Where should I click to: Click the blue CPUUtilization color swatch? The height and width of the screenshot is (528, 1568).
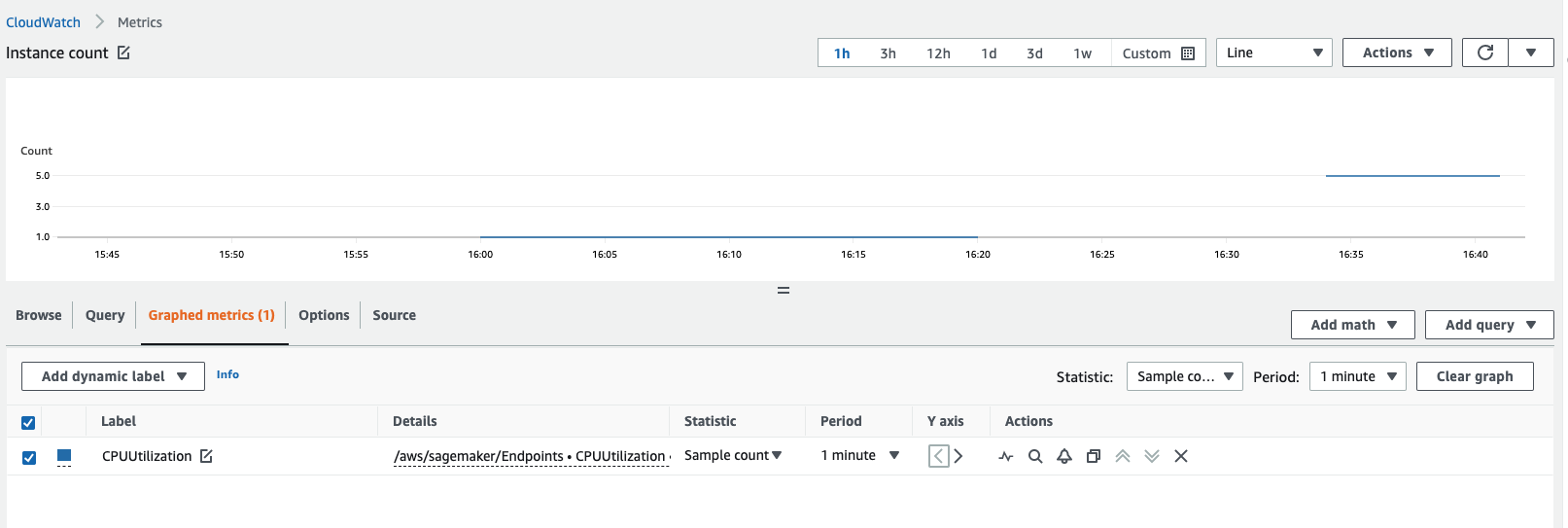[x=64, y=455]
